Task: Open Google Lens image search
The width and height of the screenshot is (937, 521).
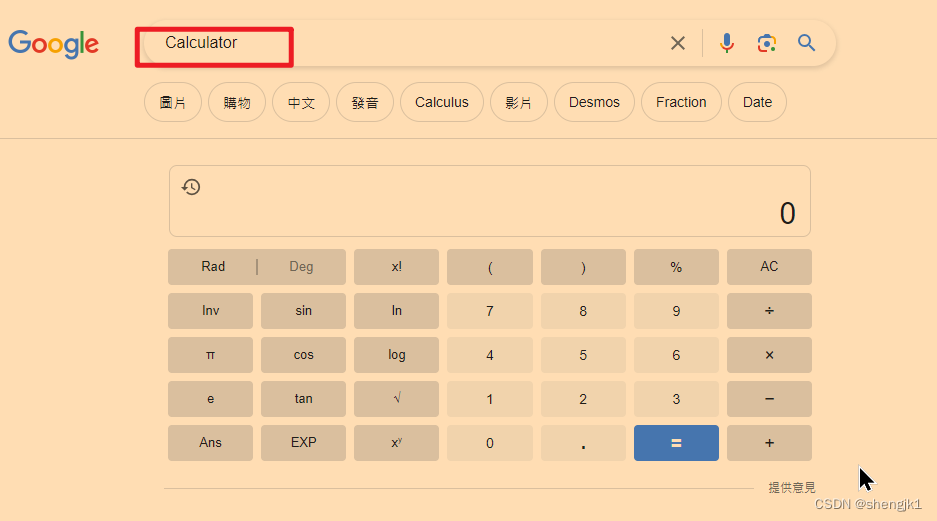Action: coord(767,43)
